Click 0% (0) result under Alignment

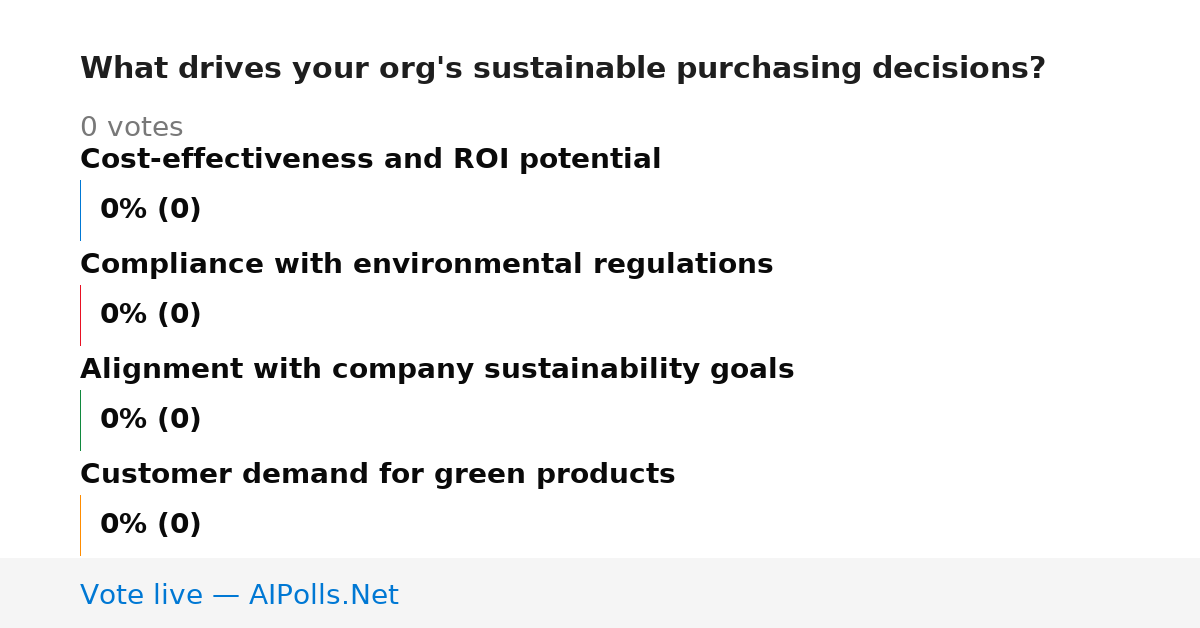(x=150, y=419)
